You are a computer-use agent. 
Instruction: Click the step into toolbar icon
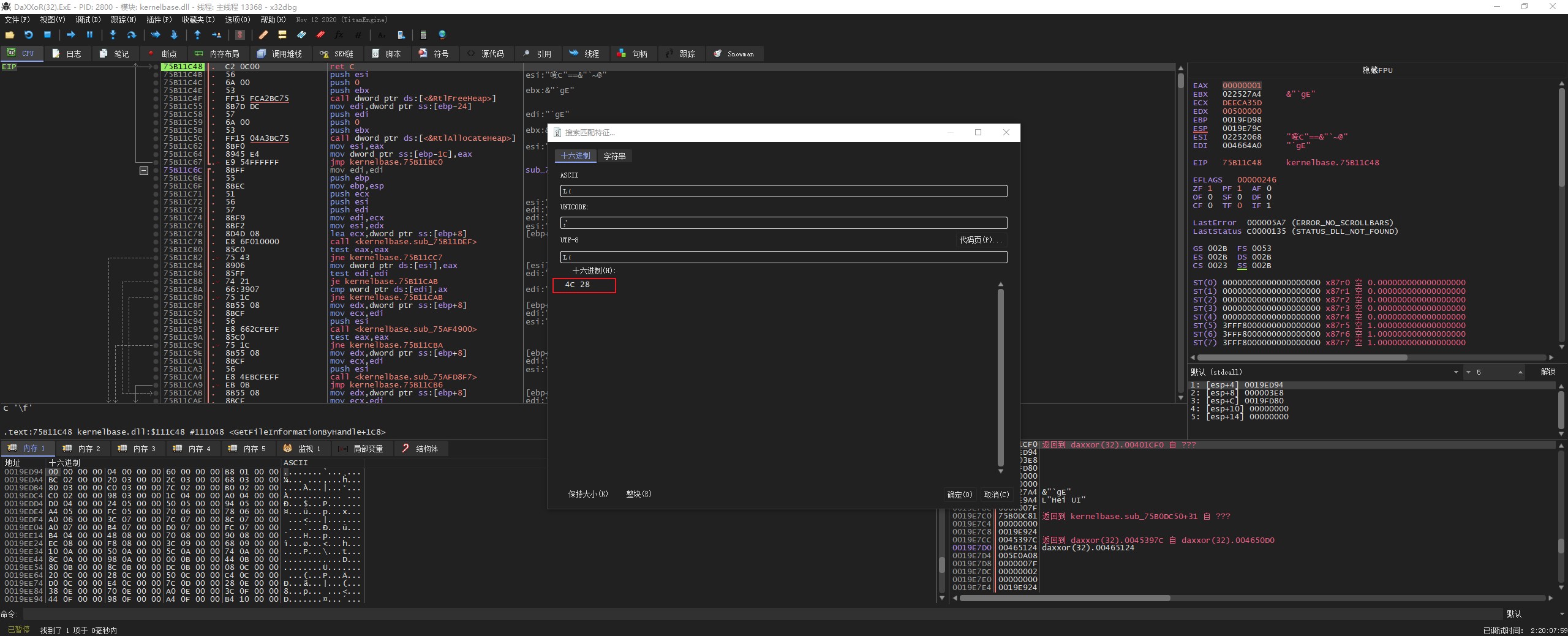pyautogui.click(x=113, y=35)
